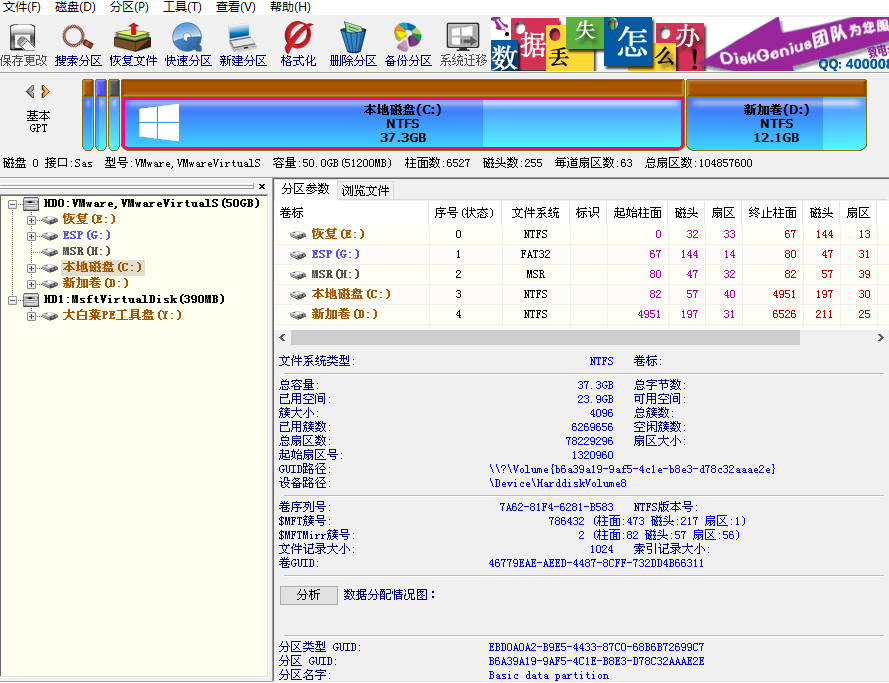Close the left tree panel
The width and height of the screenshot is (889, 683).
point(261,186)
